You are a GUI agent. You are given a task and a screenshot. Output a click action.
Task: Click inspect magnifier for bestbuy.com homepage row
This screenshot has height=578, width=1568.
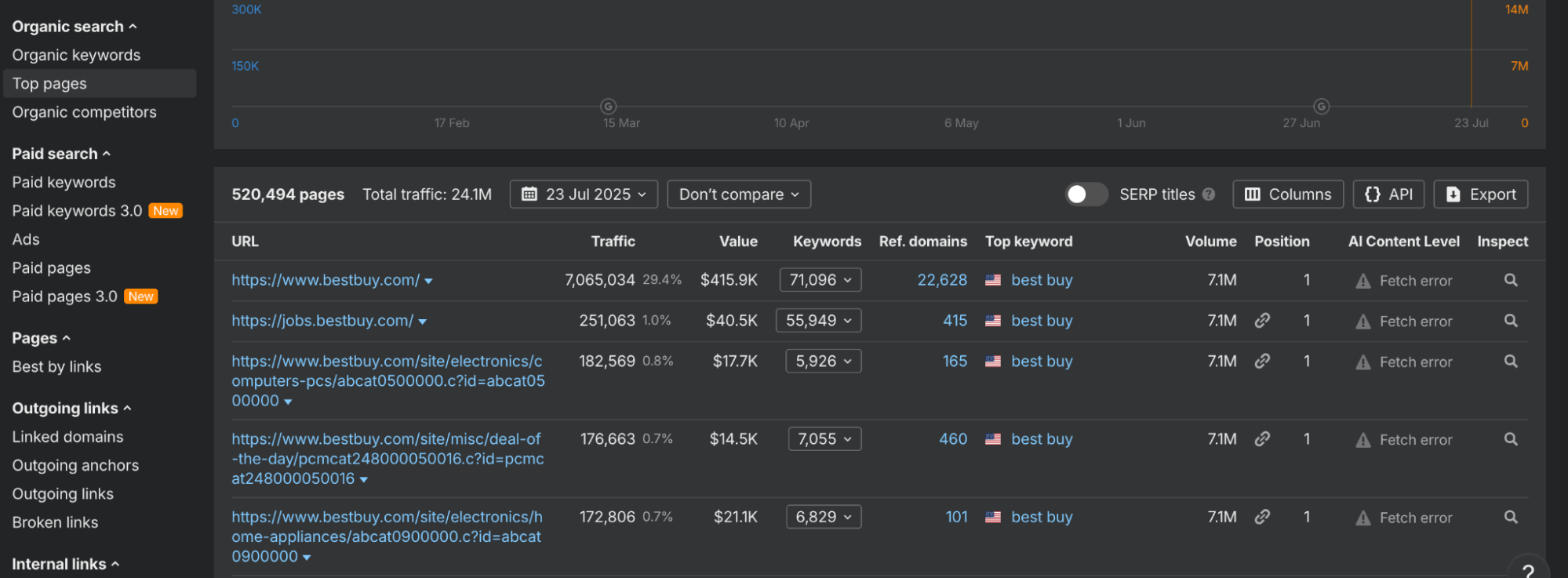1511,280
